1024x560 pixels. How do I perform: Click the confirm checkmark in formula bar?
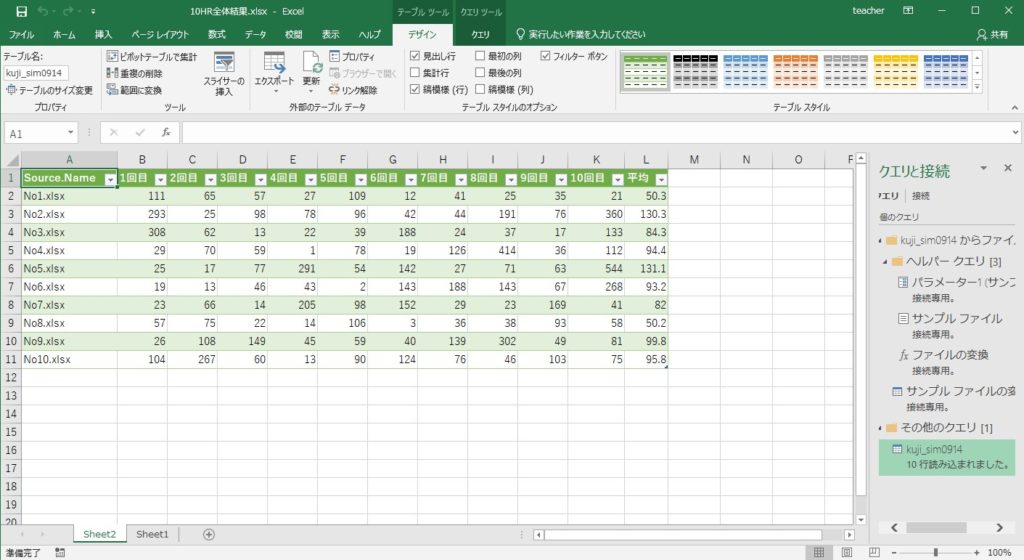(140, 132)
